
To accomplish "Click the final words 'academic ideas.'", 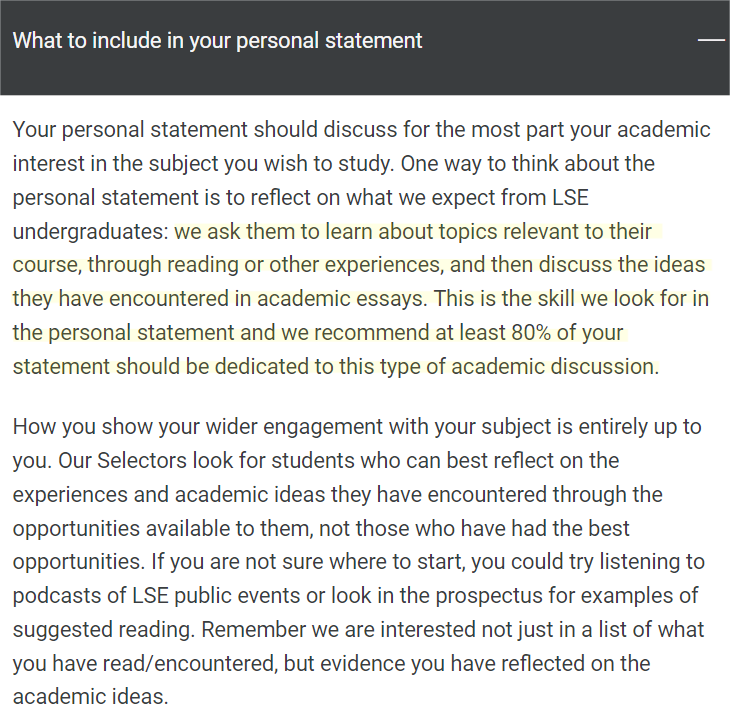I will coord(90,697).
